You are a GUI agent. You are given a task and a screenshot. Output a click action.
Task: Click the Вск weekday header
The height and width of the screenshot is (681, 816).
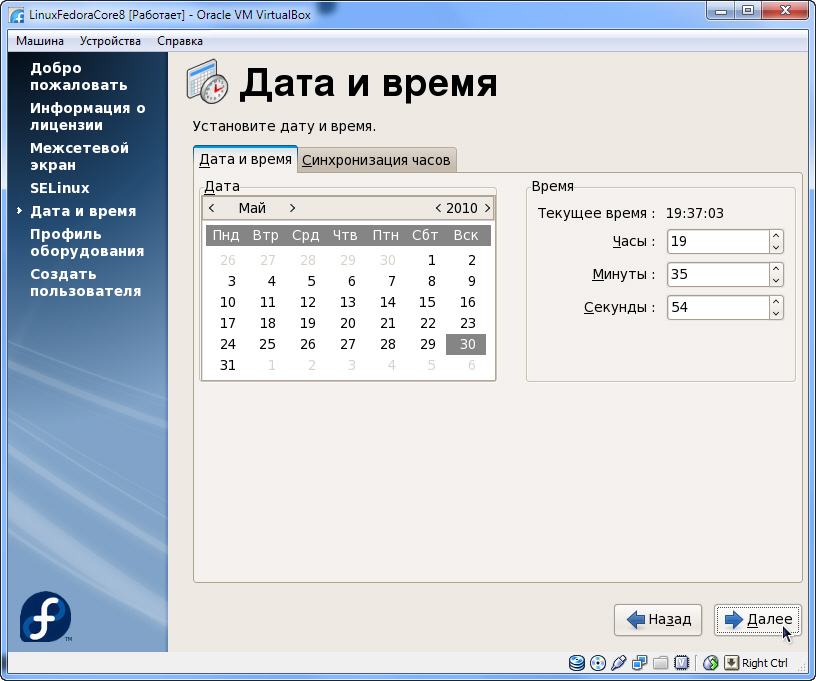[x=466, y=235]
